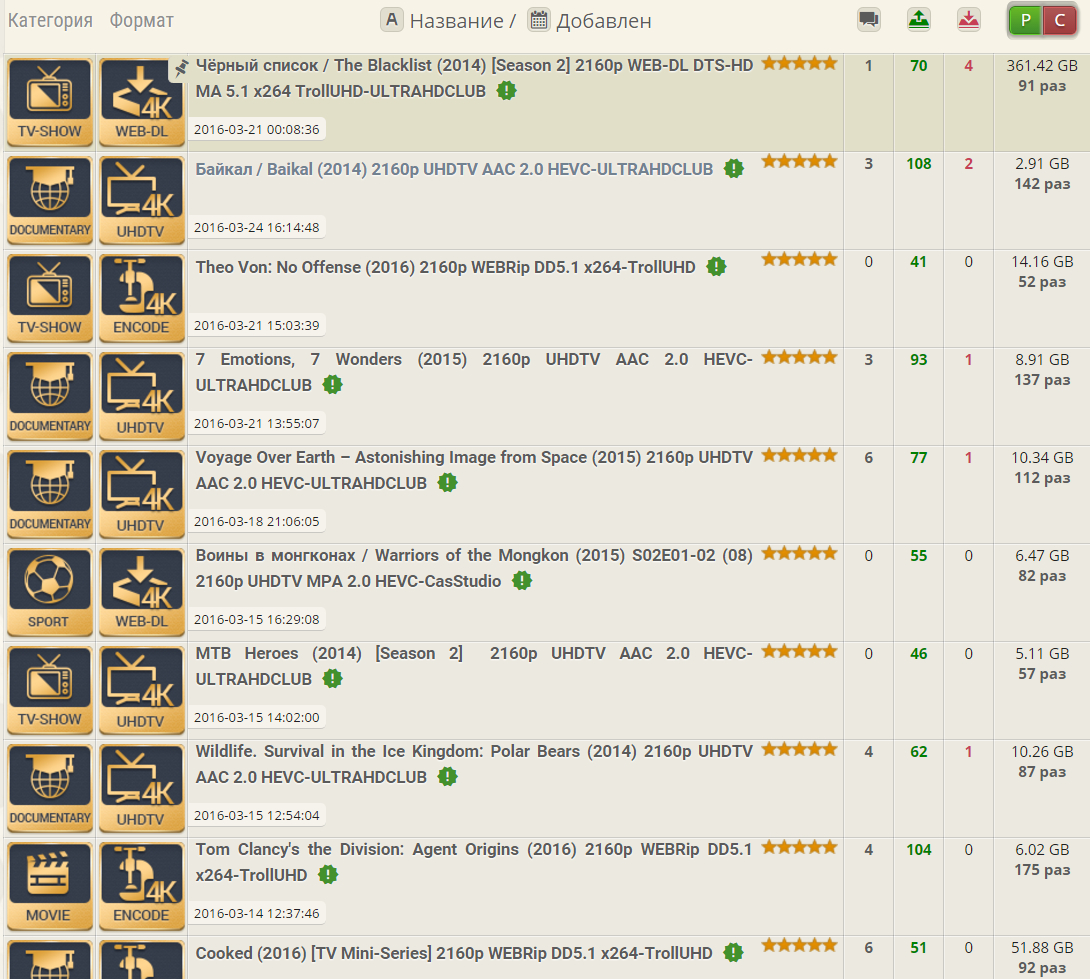Sort by seeders upload arrow icon

click(x=918, y=19)
